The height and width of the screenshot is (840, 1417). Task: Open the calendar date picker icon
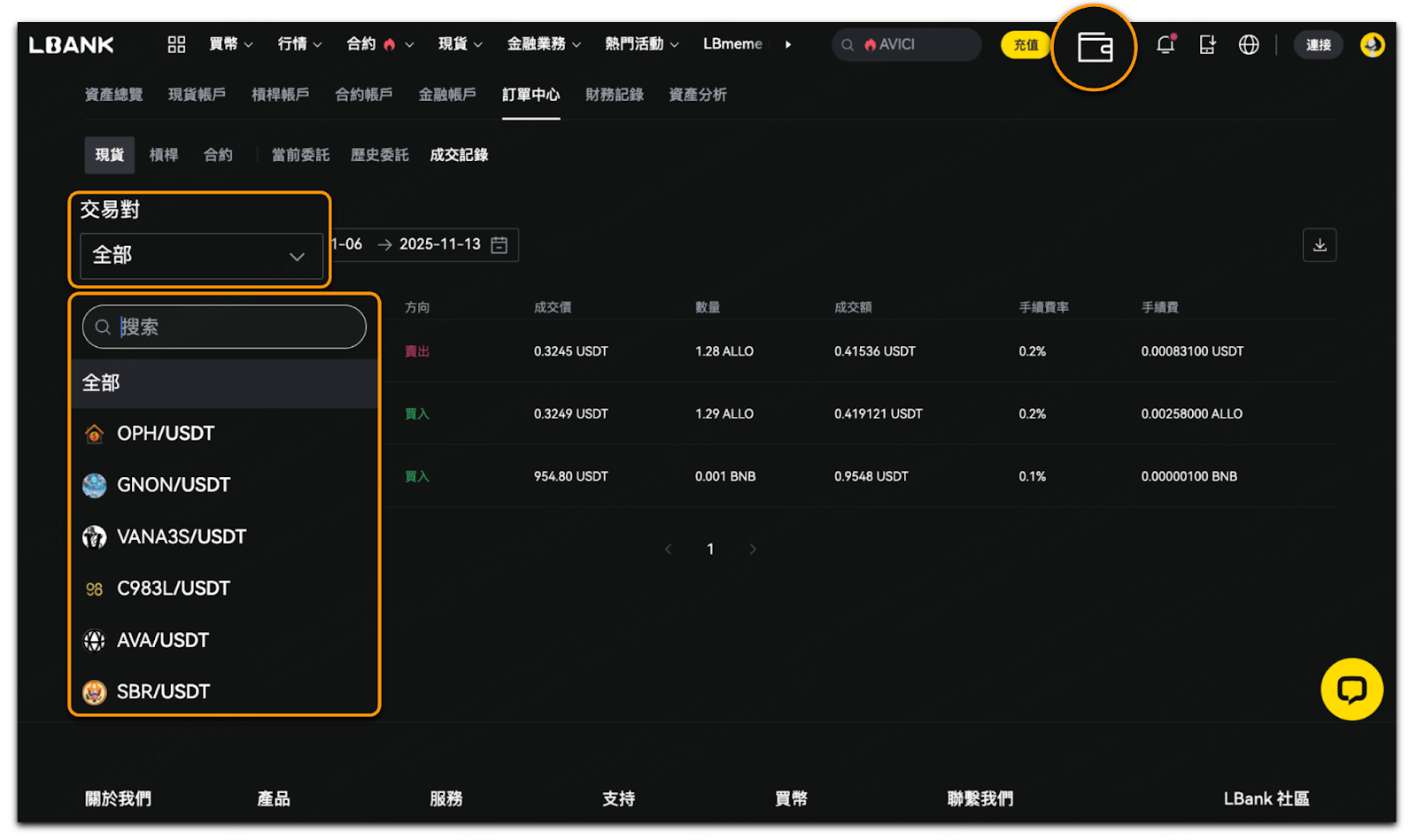pyautogui.click(x=499, y=245)
